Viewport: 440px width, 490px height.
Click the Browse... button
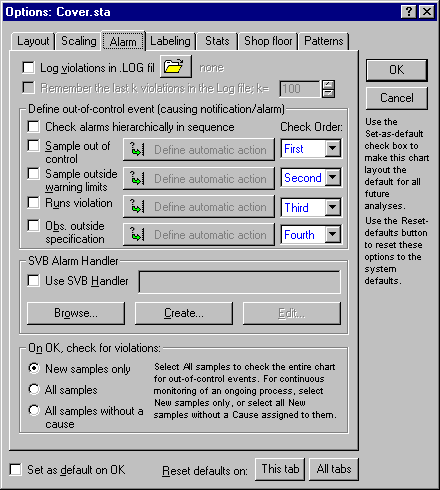point(76,313)
